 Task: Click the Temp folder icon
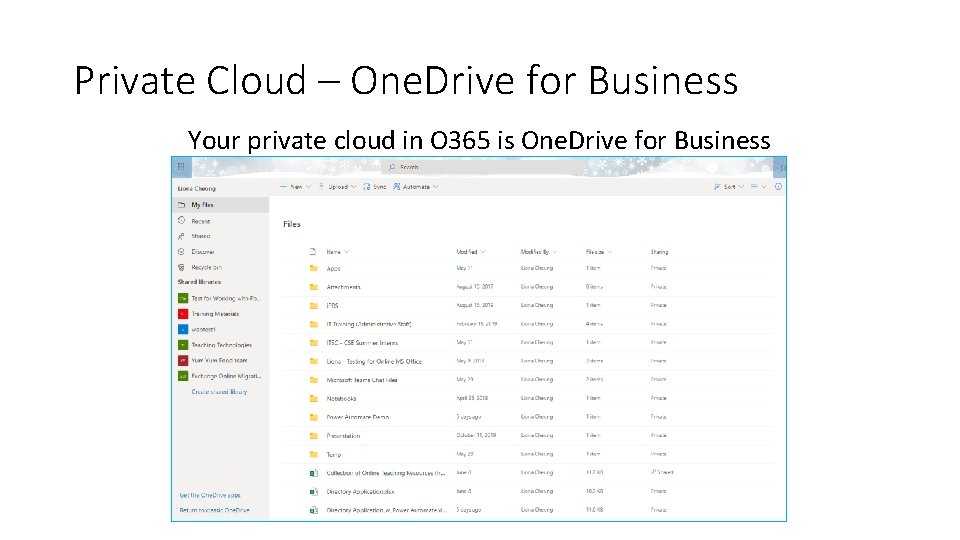313,454
